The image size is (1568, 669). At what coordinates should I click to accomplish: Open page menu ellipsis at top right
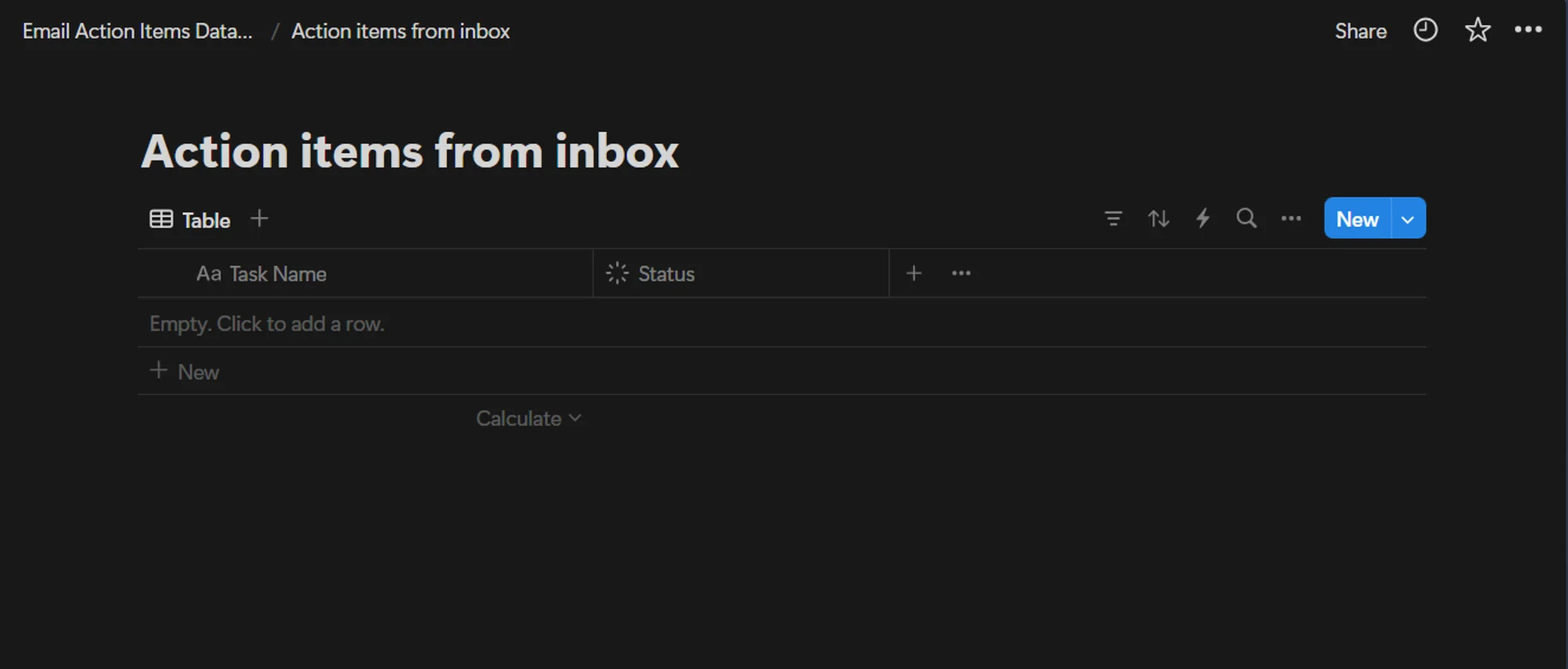point(1528,30)
